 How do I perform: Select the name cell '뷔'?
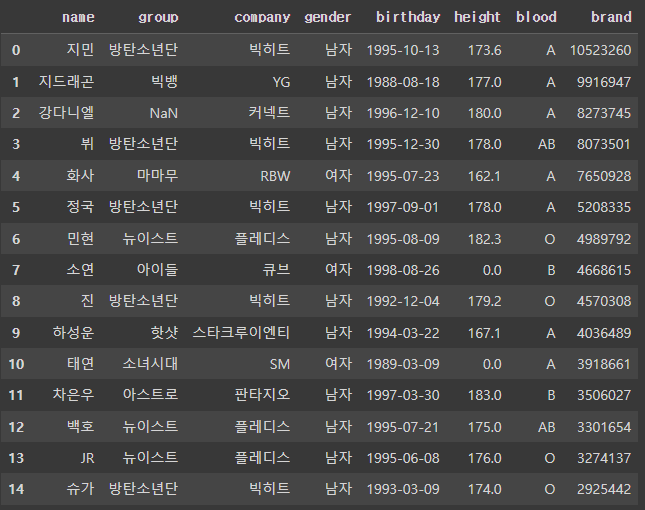87,144
